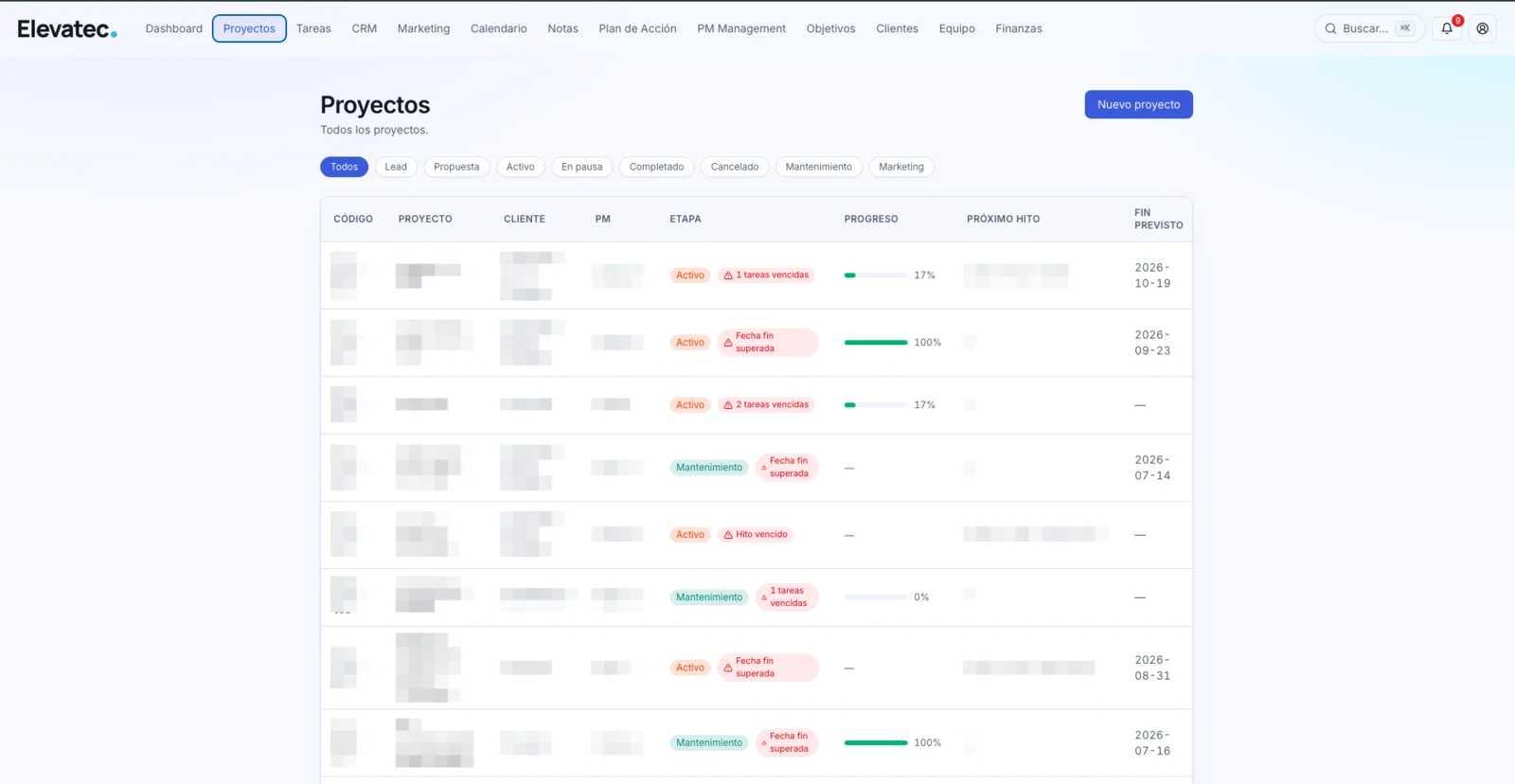Select the Activo filter chip above the table
Viewport: 1515px width, 784px height.
[x=520, y=167]
